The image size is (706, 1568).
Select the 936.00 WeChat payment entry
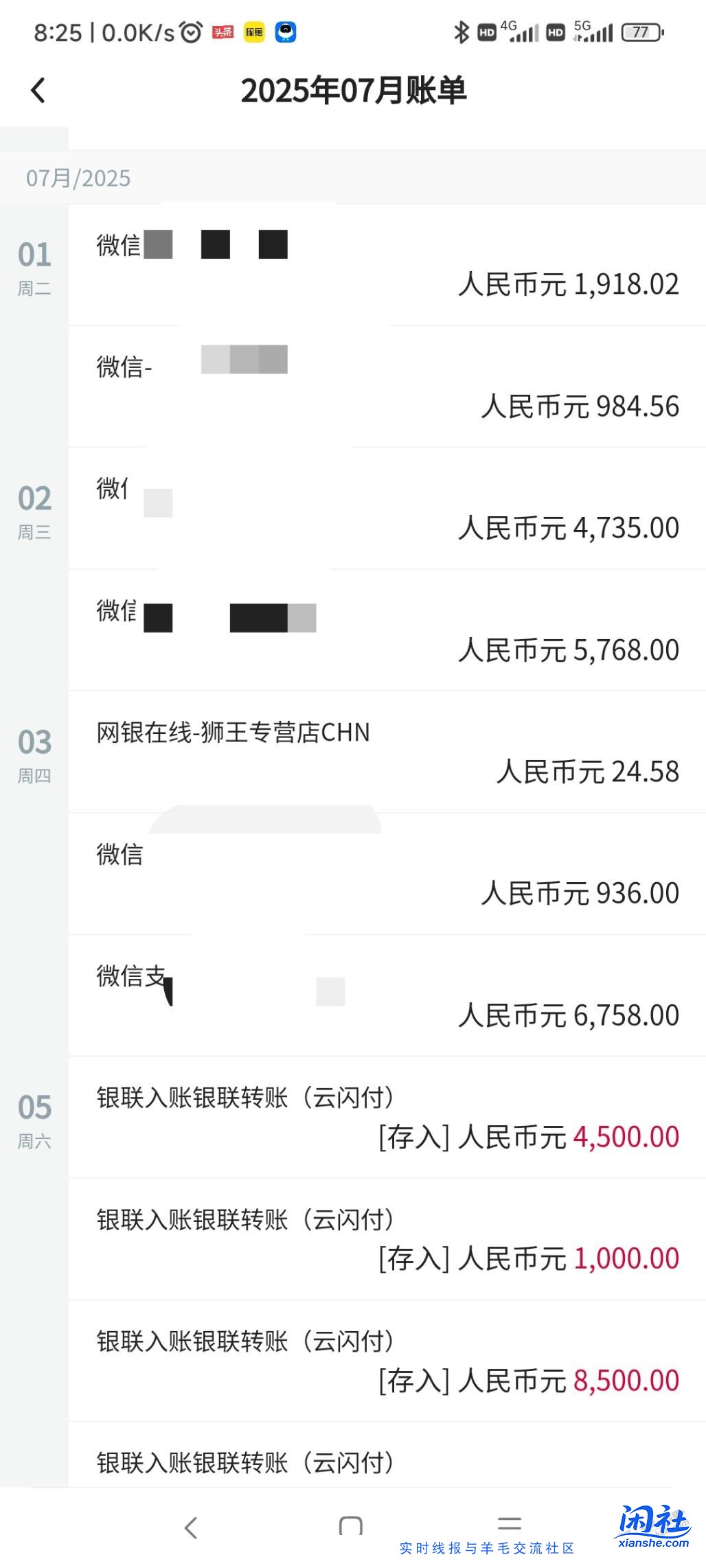point(387,874)
